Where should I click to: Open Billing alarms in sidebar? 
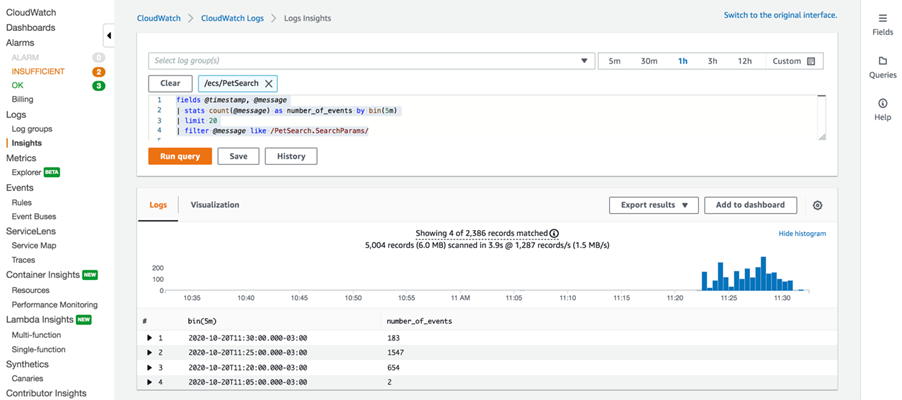(x=22, y=100)
